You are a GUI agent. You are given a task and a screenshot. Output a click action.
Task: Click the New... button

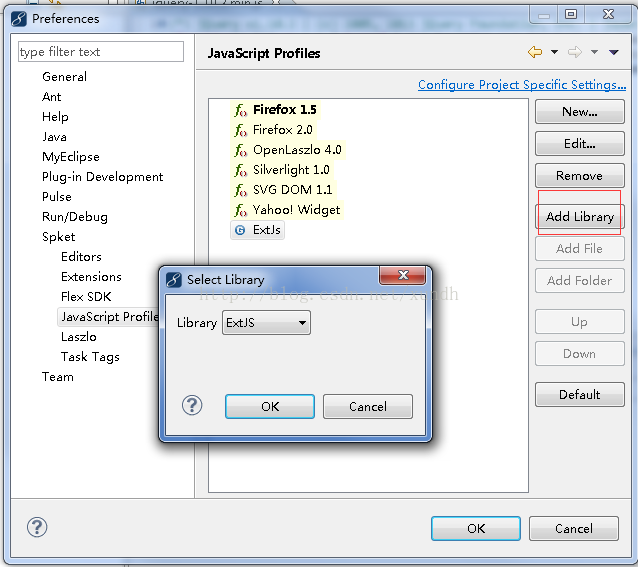click(x=580, y=111)
